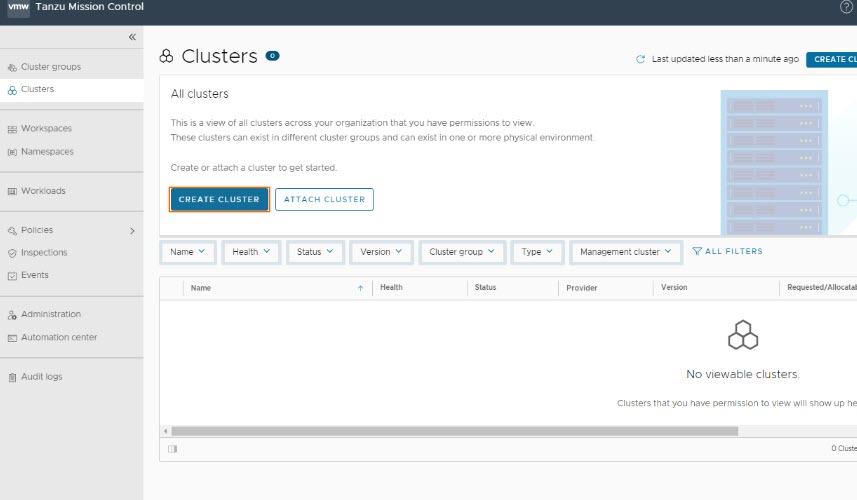Click the highlighted CREATE CLUSTER button
The image size is (857, 500).
[219, 199]
